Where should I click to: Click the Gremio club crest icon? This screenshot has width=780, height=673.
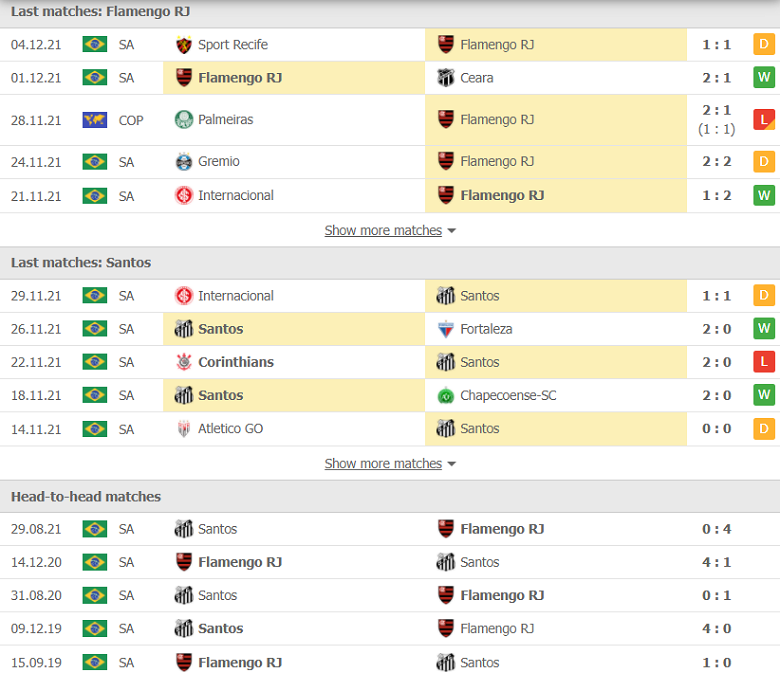[x=184, y=162]
